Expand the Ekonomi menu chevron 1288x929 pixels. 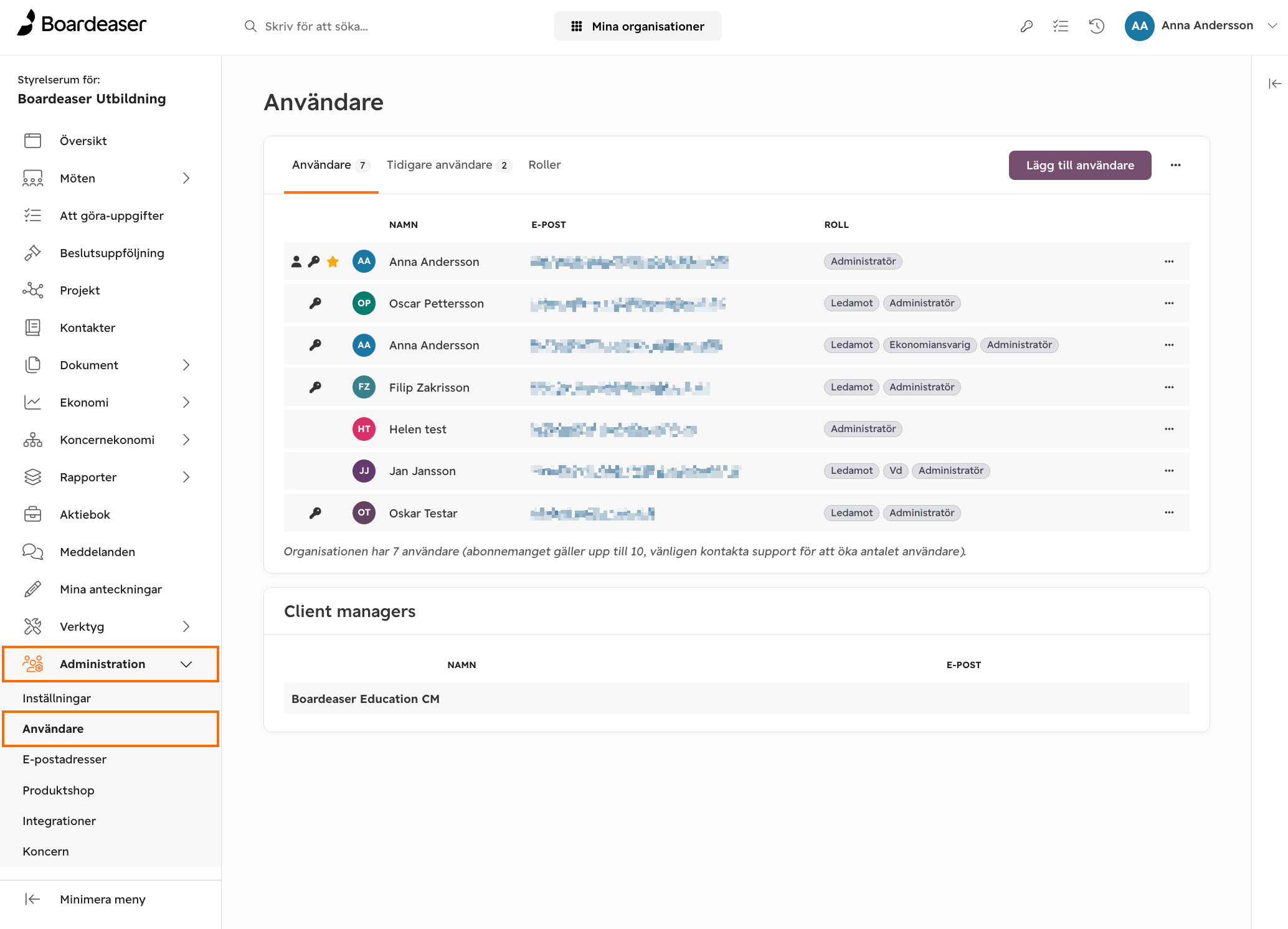[186, 402]
